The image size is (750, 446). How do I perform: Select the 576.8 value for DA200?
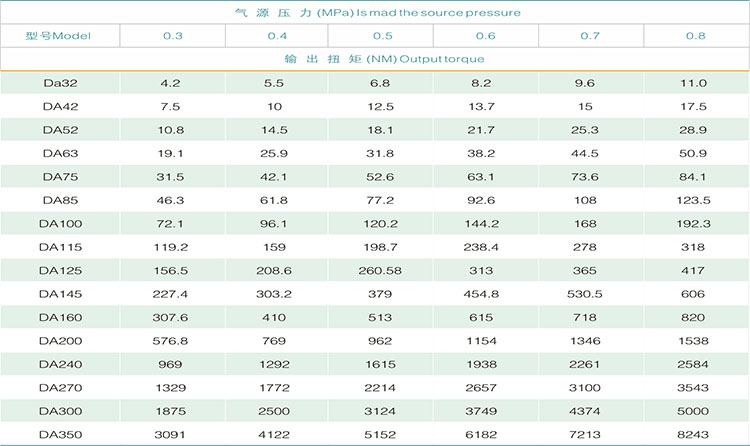pos(171,341)
